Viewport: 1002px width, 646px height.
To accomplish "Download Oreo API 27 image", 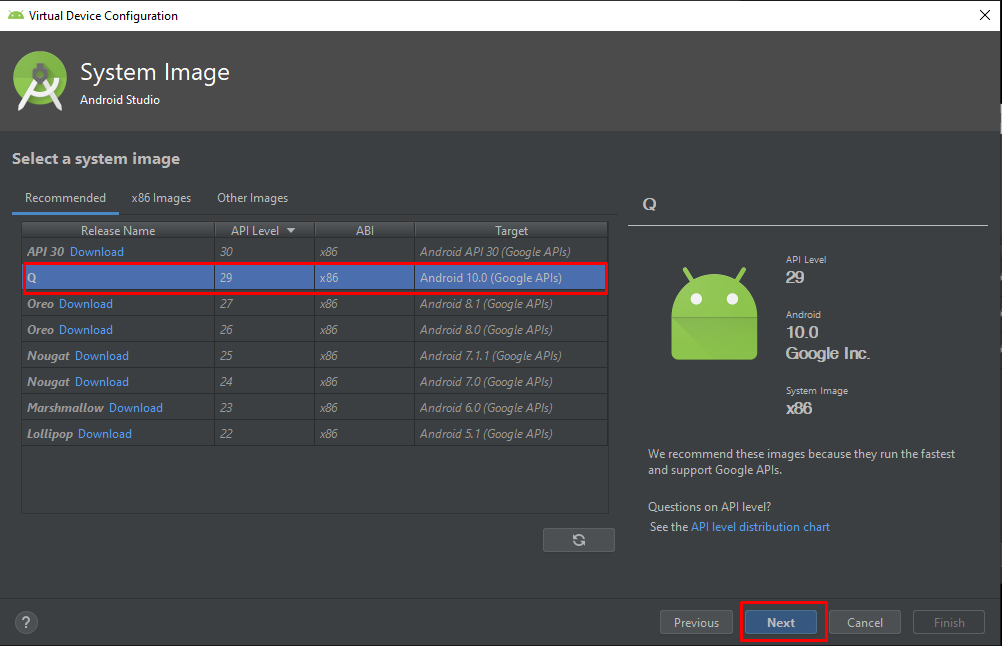I will click(86, 304).
